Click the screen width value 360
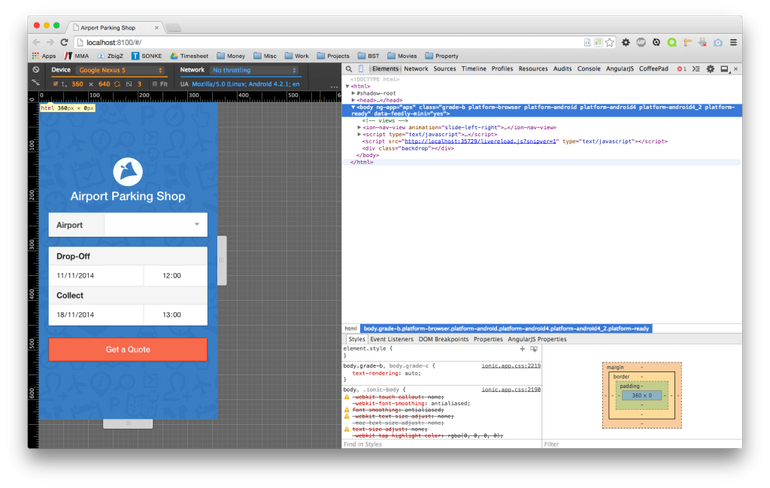770x488 pixels. [77, 84]
